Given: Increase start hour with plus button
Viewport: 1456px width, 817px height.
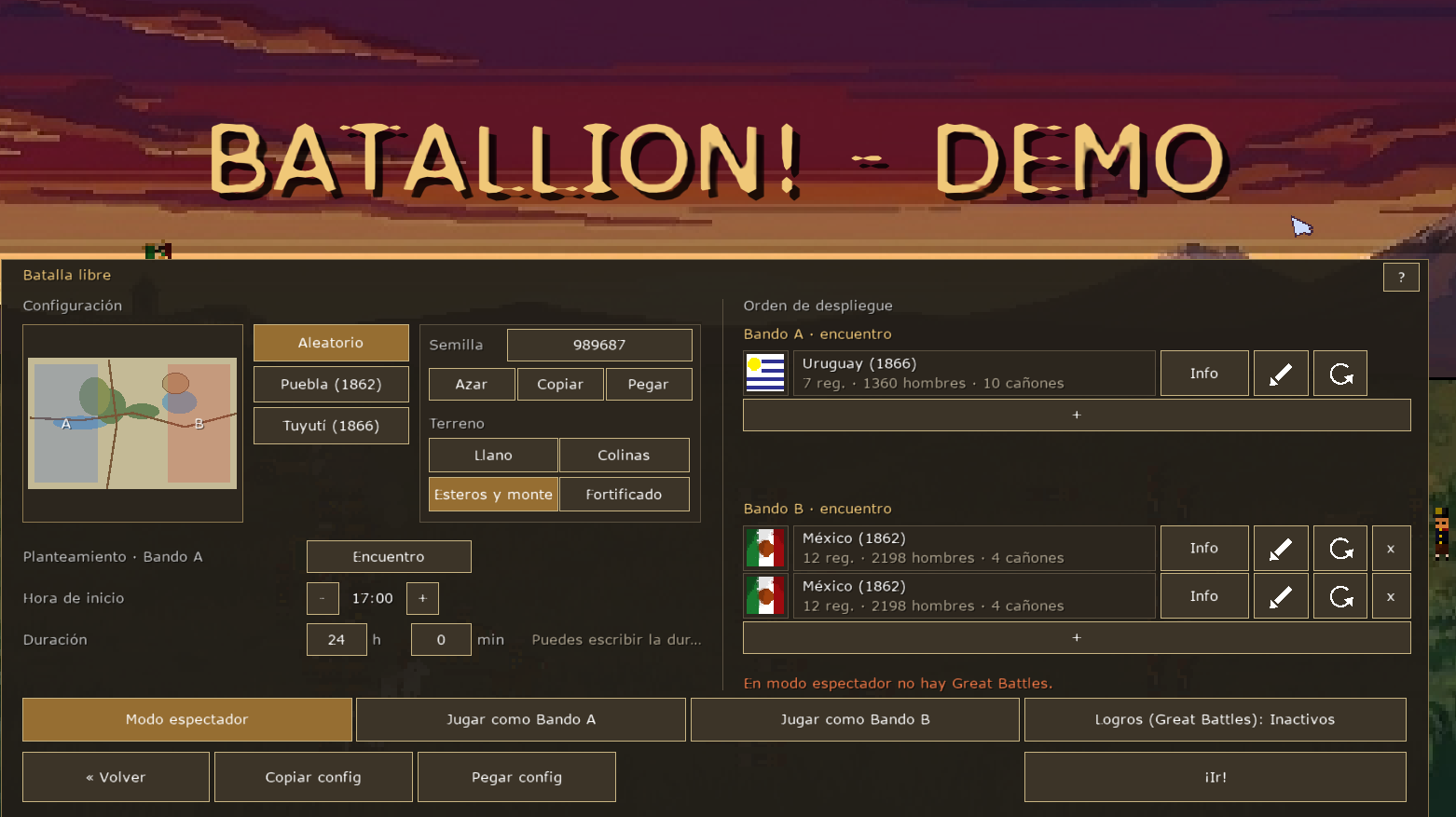Looking at the screenshot, I should [x=422, y=598].
